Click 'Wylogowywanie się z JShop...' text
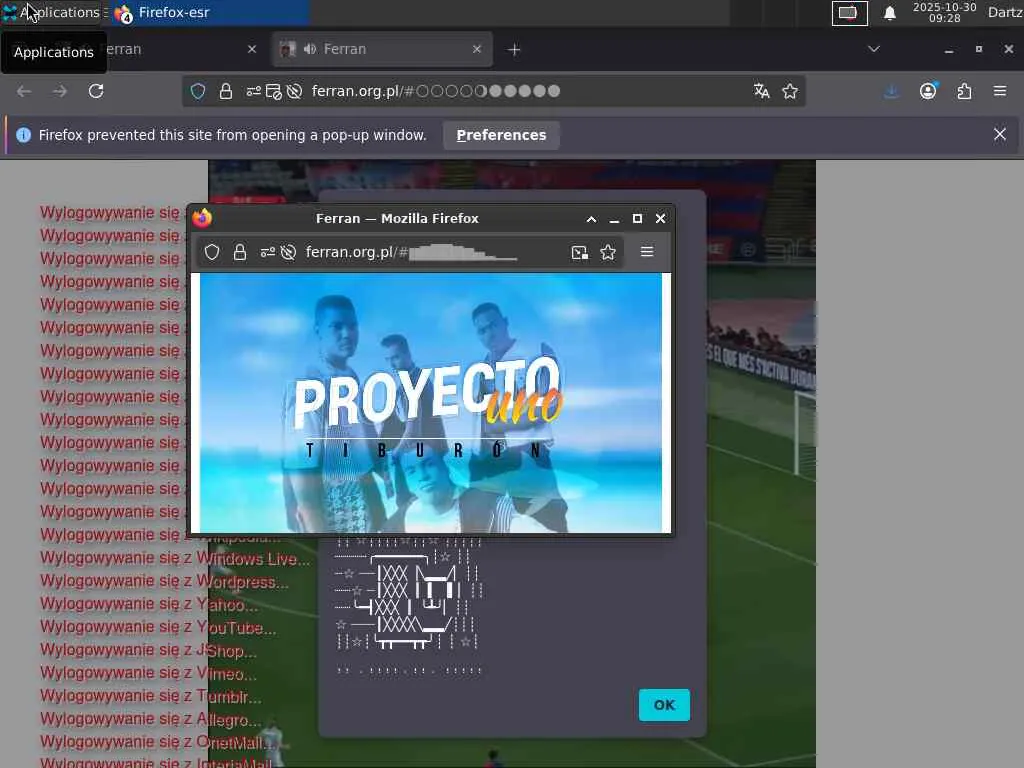 (x=148, y=650)
